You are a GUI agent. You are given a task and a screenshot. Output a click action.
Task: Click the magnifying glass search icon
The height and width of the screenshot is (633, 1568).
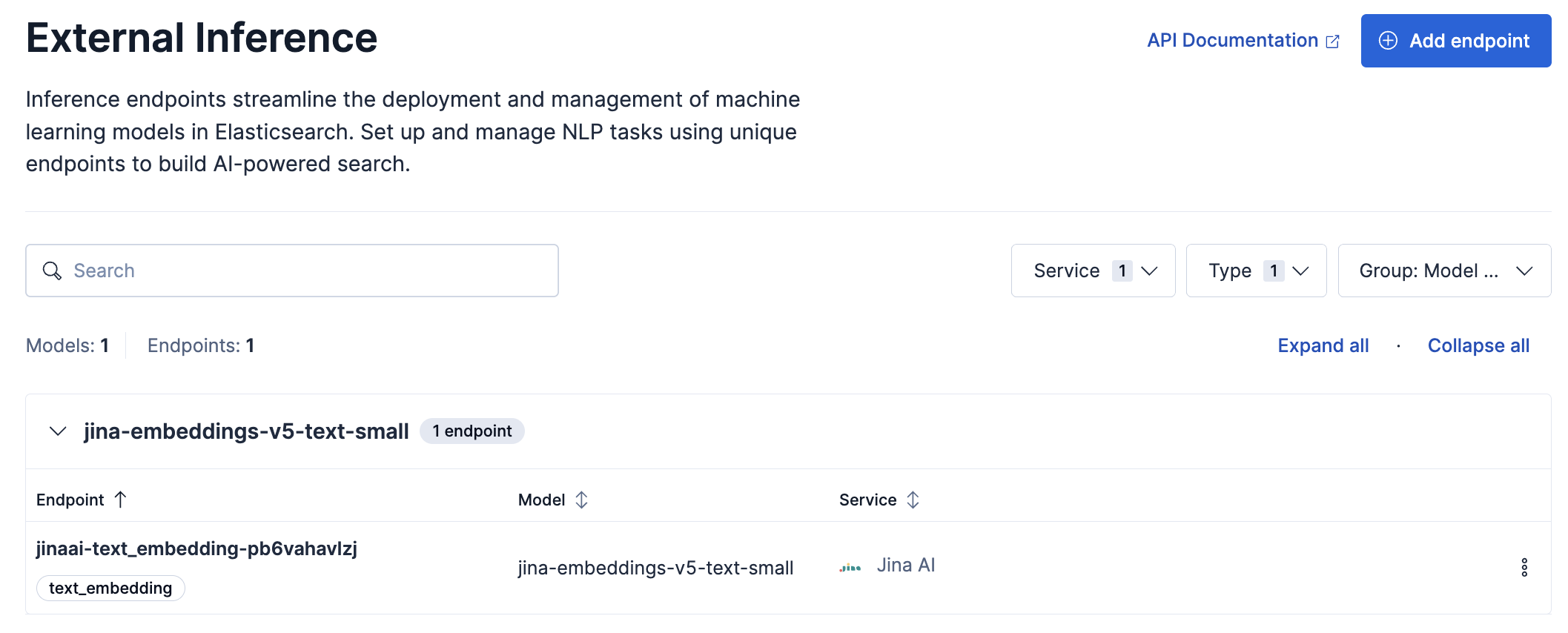click(x=52, y=271)
